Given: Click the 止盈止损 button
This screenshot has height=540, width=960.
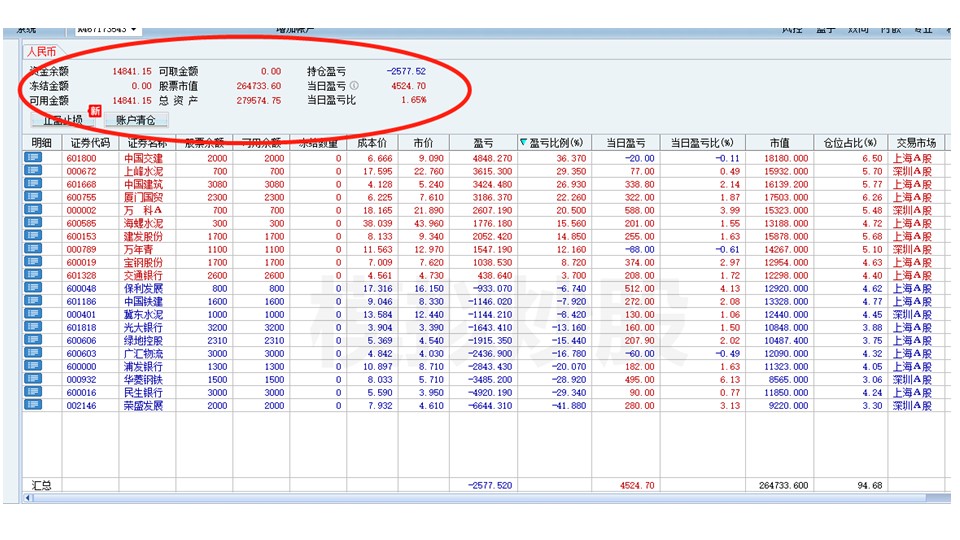Looking at the screenshot, I should pos(62,120).
